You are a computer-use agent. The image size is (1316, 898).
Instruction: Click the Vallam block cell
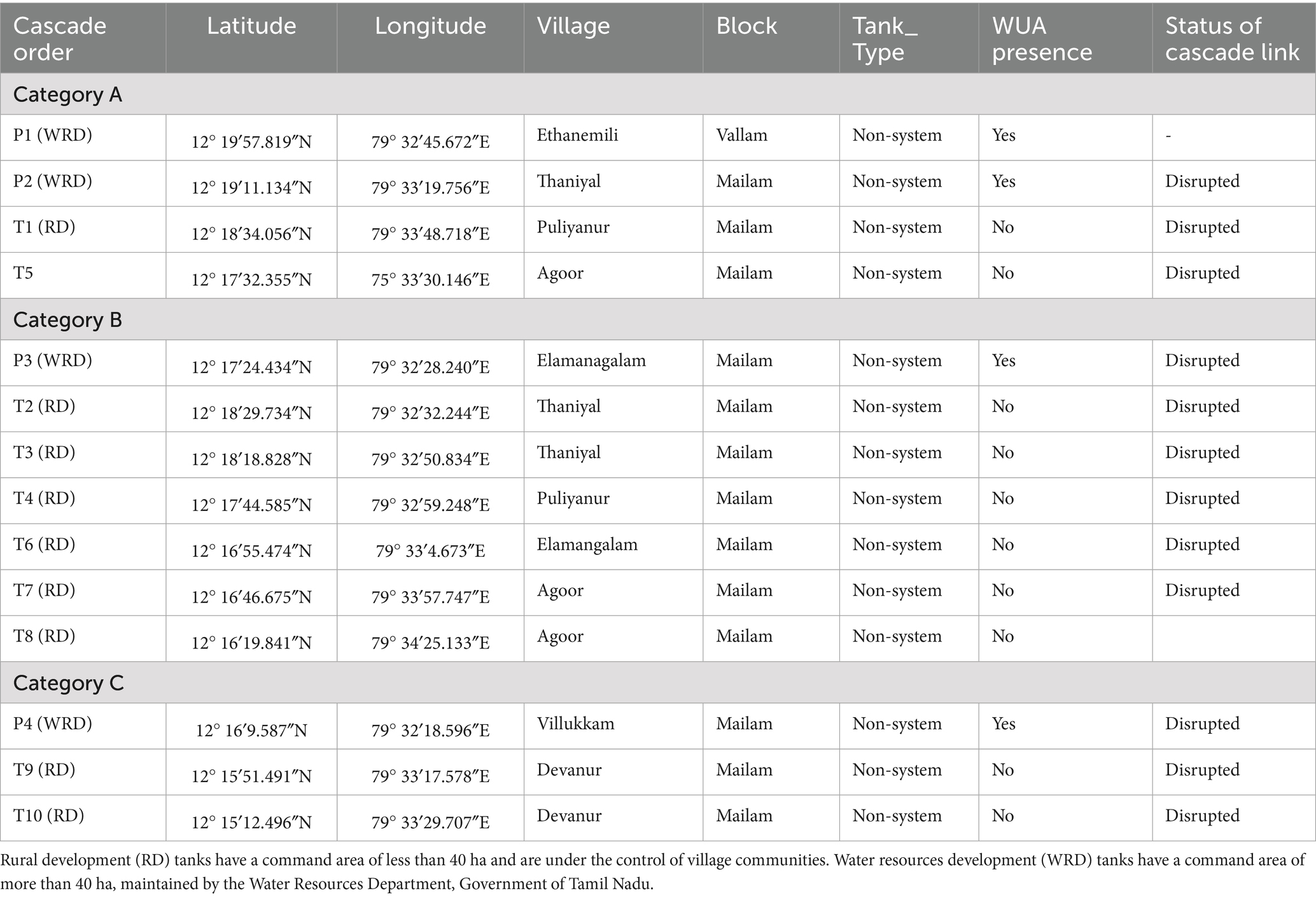(741, 135)
